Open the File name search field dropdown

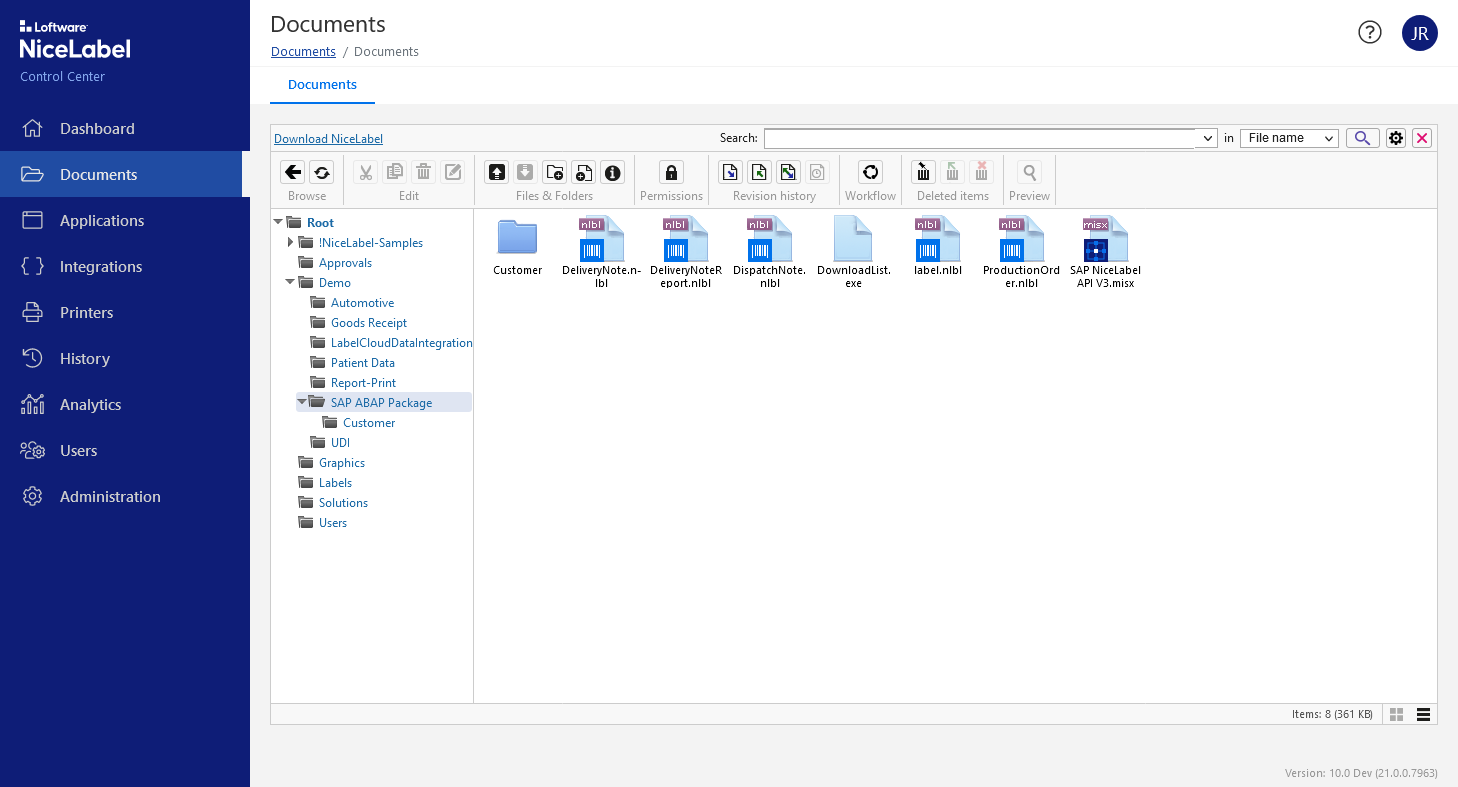click(1289, 138)
